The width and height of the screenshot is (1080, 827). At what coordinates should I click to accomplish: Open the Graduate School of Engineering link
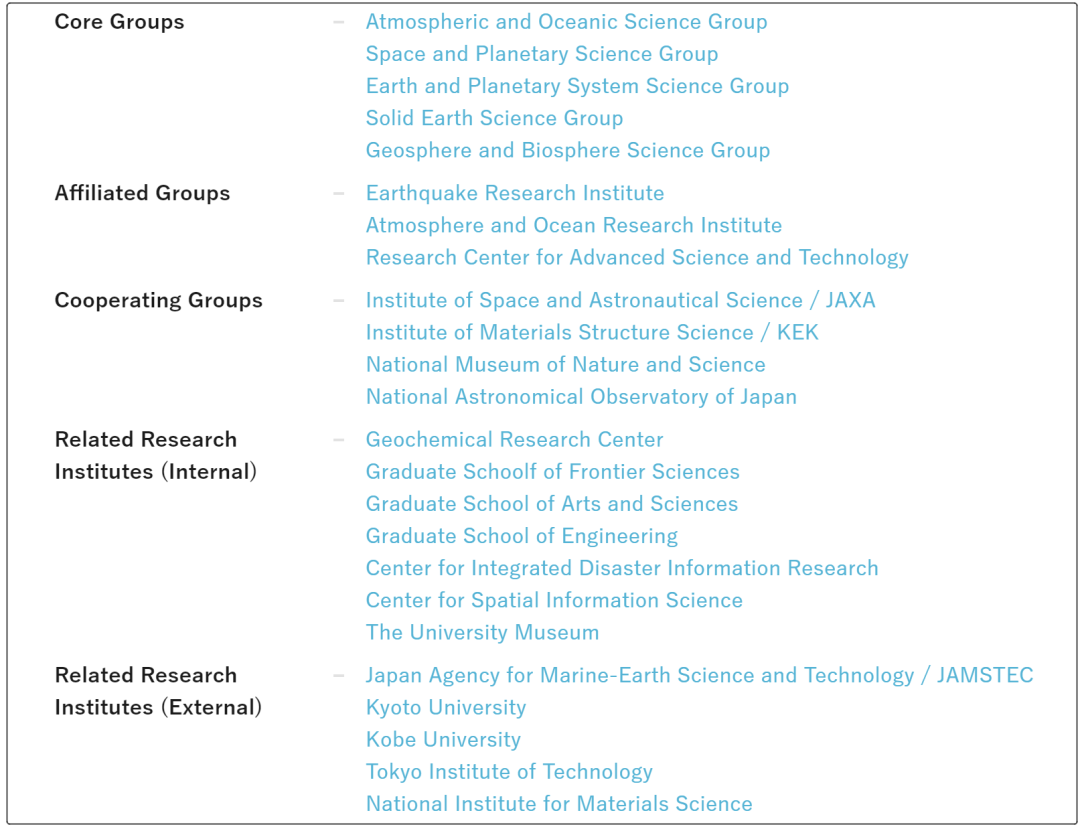[521, 535]
